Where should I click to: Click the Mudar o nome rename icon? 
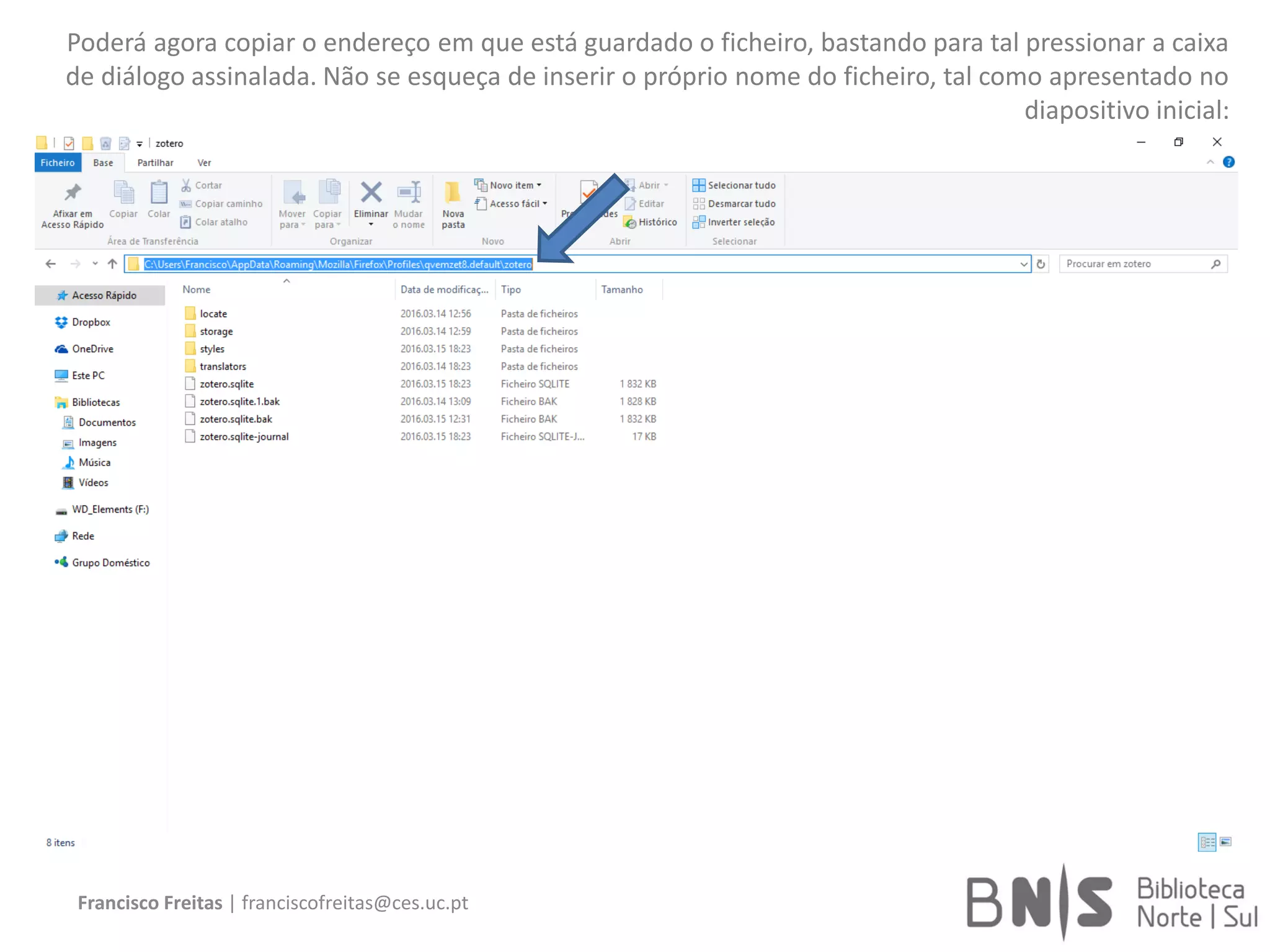pyautogui.click(x=409, y=193)
